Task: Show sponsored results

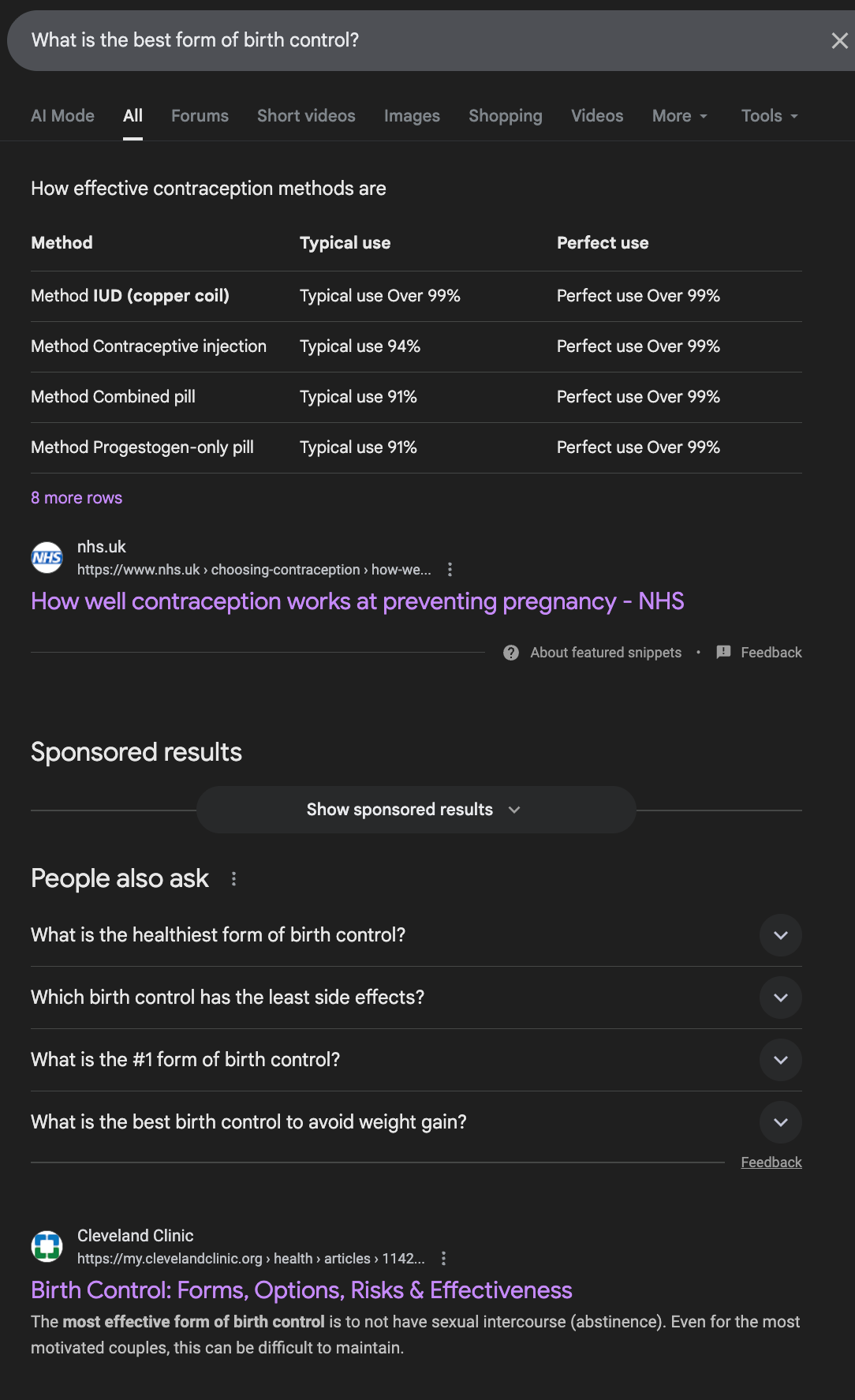Action: coord(416,809)
